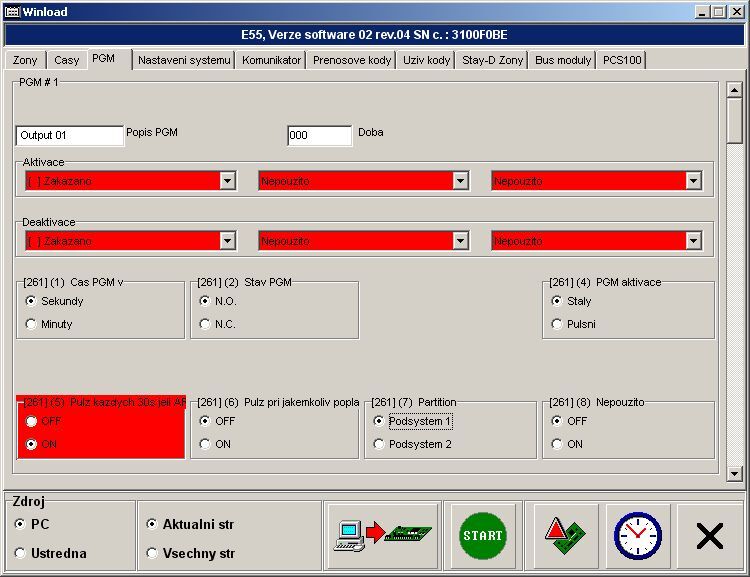This screenshot has width=750, height=577.
Task: Set source to Ustredna
Action: [21, 553]
